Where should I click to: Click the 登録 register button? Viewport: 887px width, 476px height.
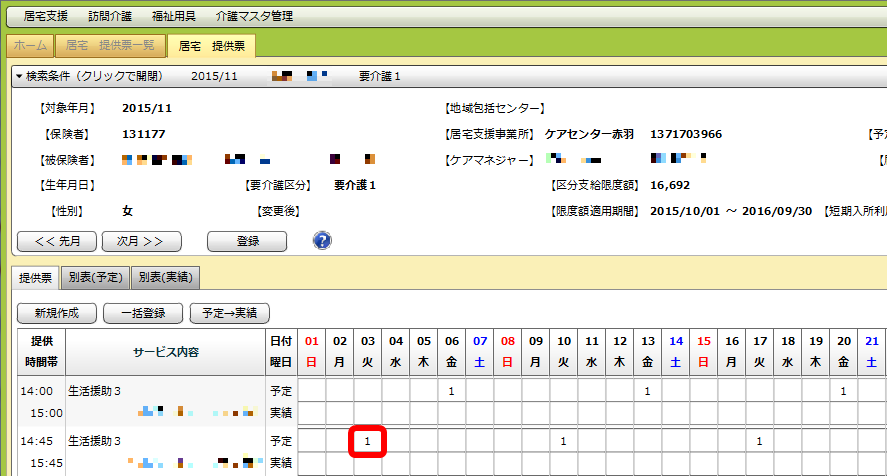[247, 241]
